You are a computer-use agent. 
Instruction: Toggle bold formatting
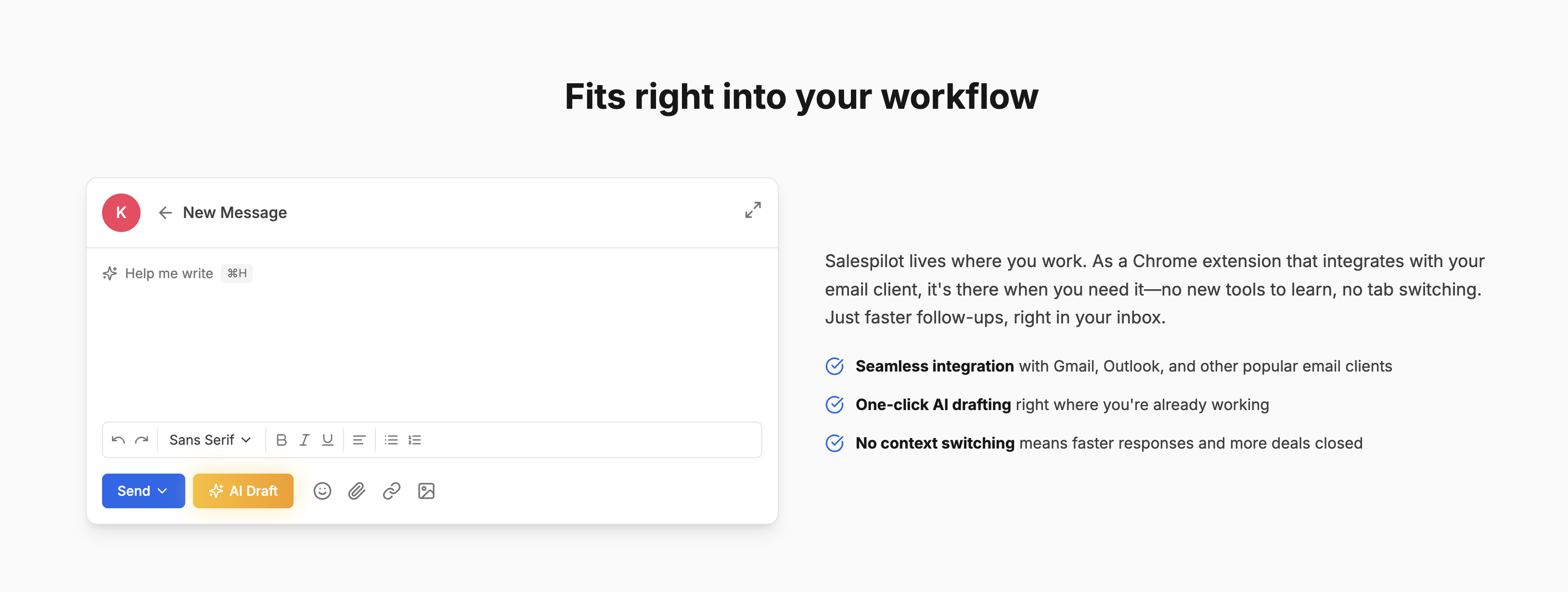(x=281, y=440)
